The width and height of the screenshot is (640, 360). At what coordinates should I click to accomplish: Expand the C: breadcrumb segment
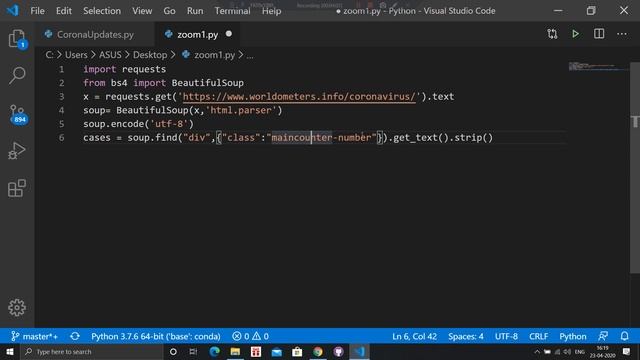[x=49, y=55]
